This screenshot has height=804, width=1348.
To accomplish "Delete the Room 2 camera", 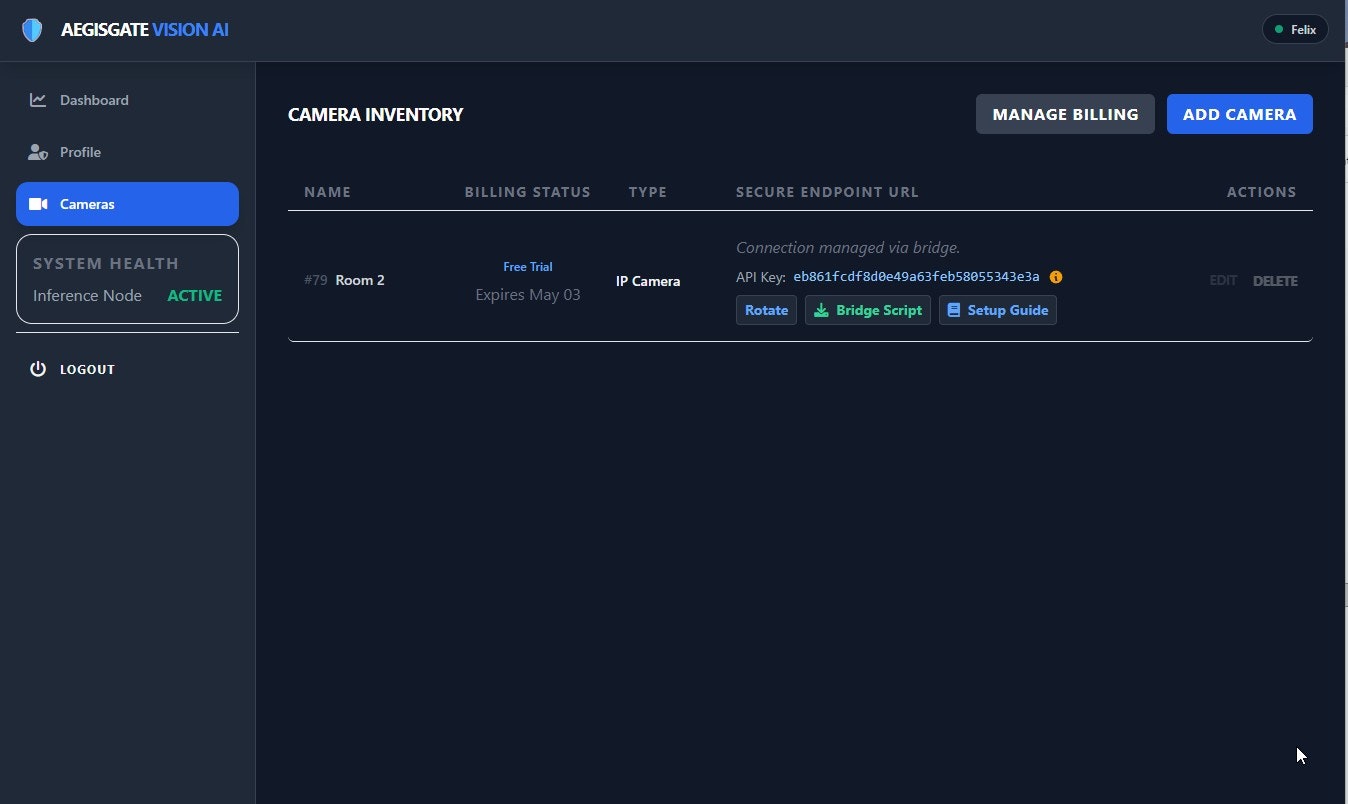I will [1275, 281].
